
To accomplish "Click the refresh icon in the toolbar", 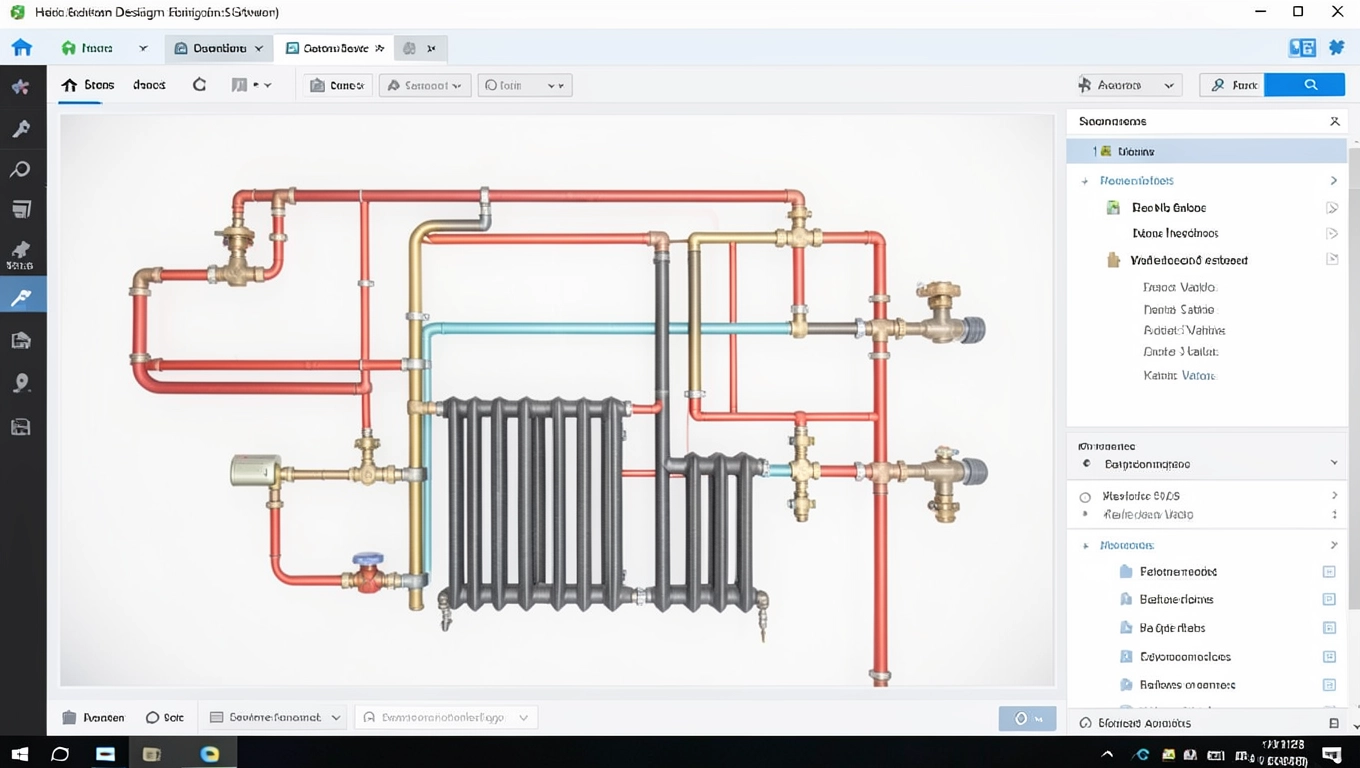I will point(199,85).
